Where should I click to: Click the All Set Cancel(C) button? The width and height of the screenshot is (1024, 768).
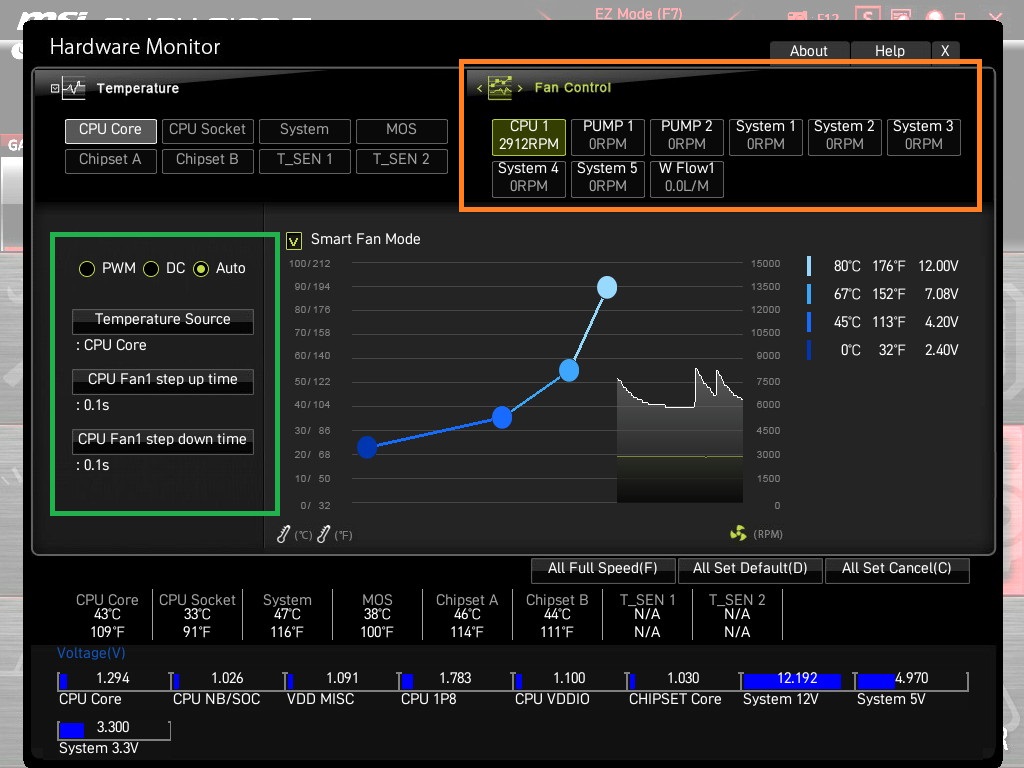[897, 569]
